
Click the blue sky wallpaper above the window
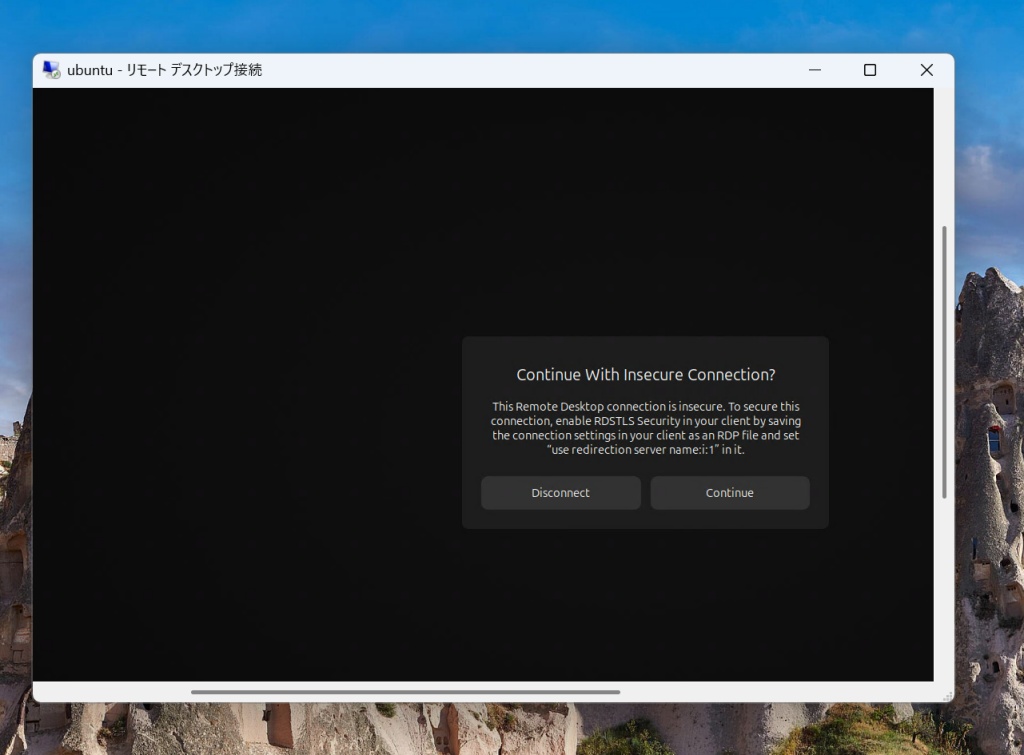click(x=500, y=25)
